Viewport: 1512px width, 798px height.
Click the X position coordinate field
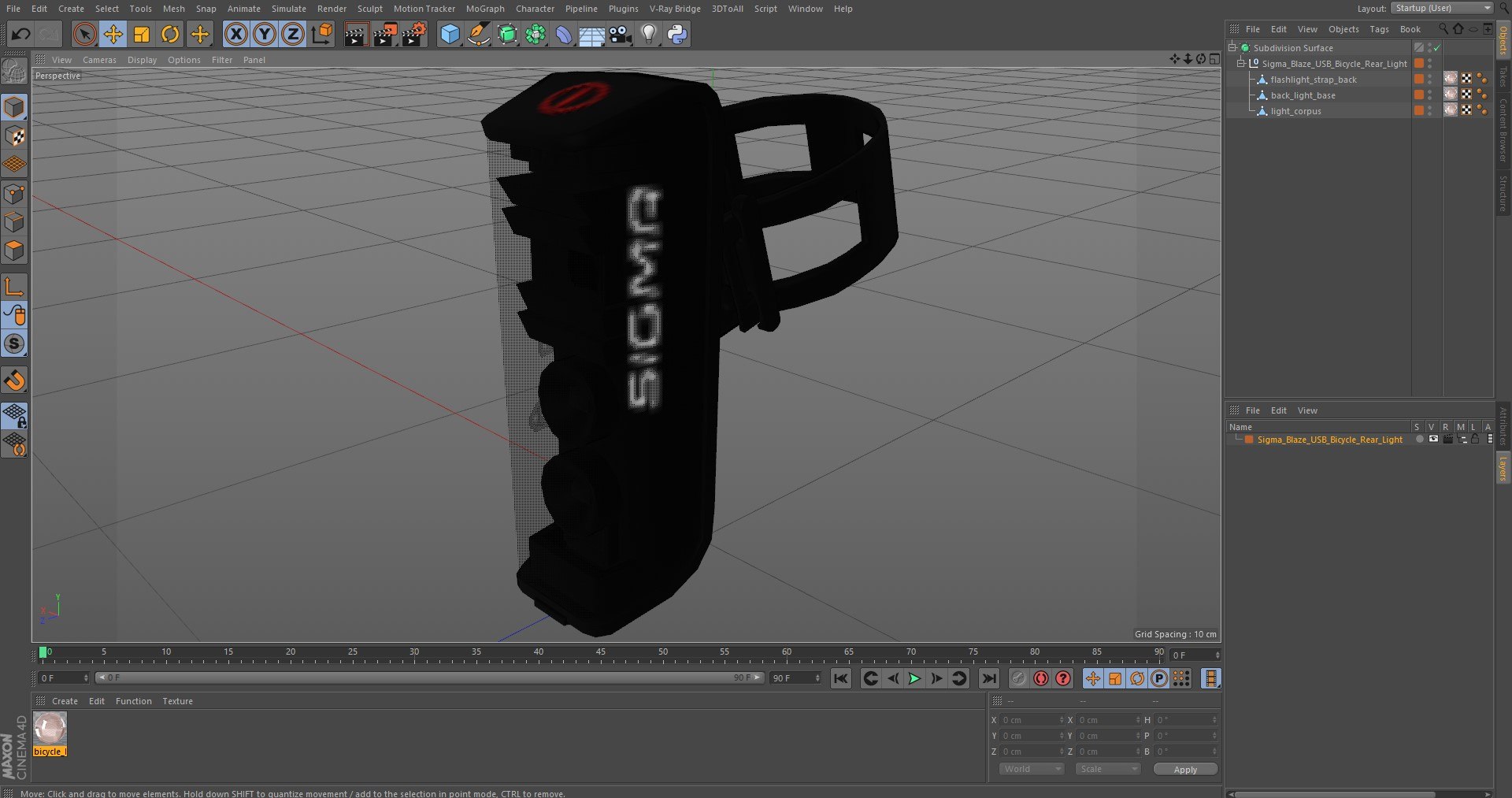tap(1032, 720)
